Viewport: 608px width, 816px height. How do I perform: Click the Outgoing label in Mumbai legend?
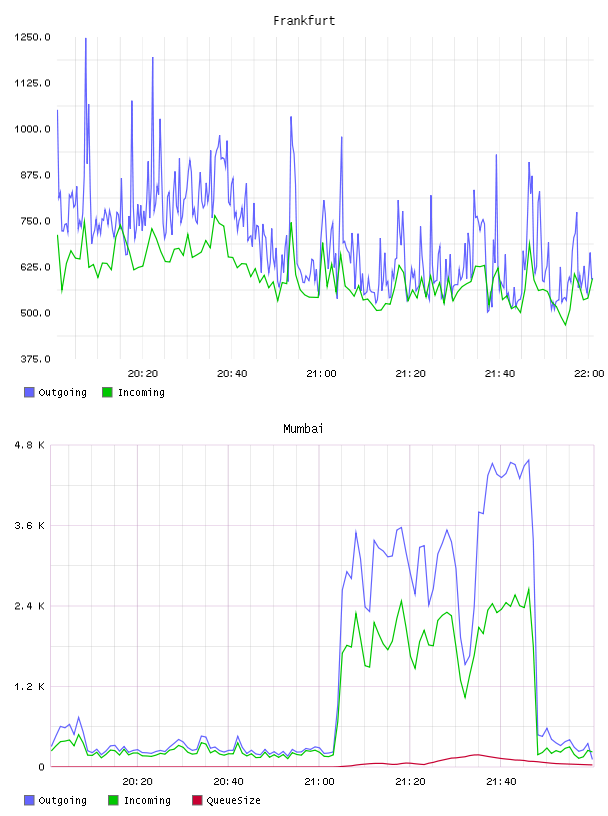(x=62, y=800)
